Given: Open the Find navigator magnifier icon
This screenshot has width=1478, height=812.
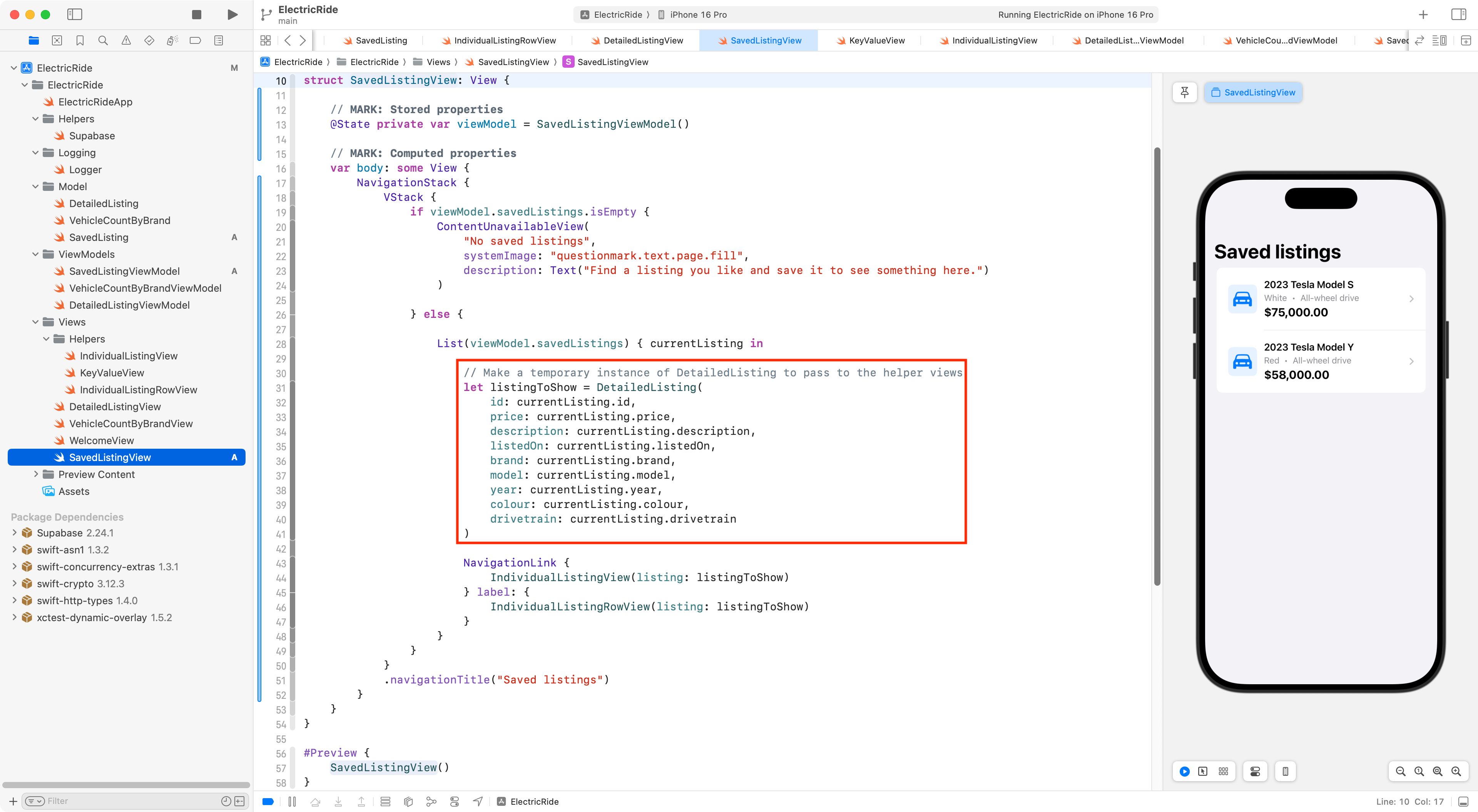Looking at the screenshot, I should (103, 40).
